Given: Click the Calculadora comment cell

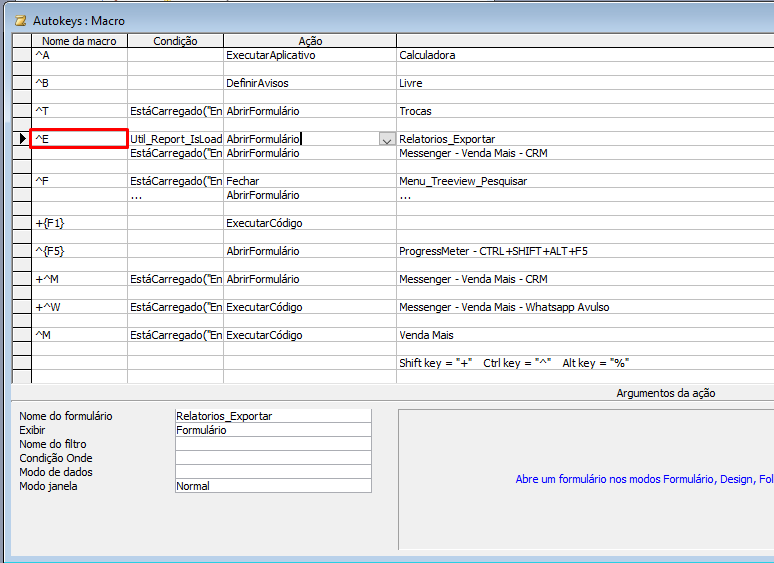Looking at the screenshot, I should click(x=585, y=55).
